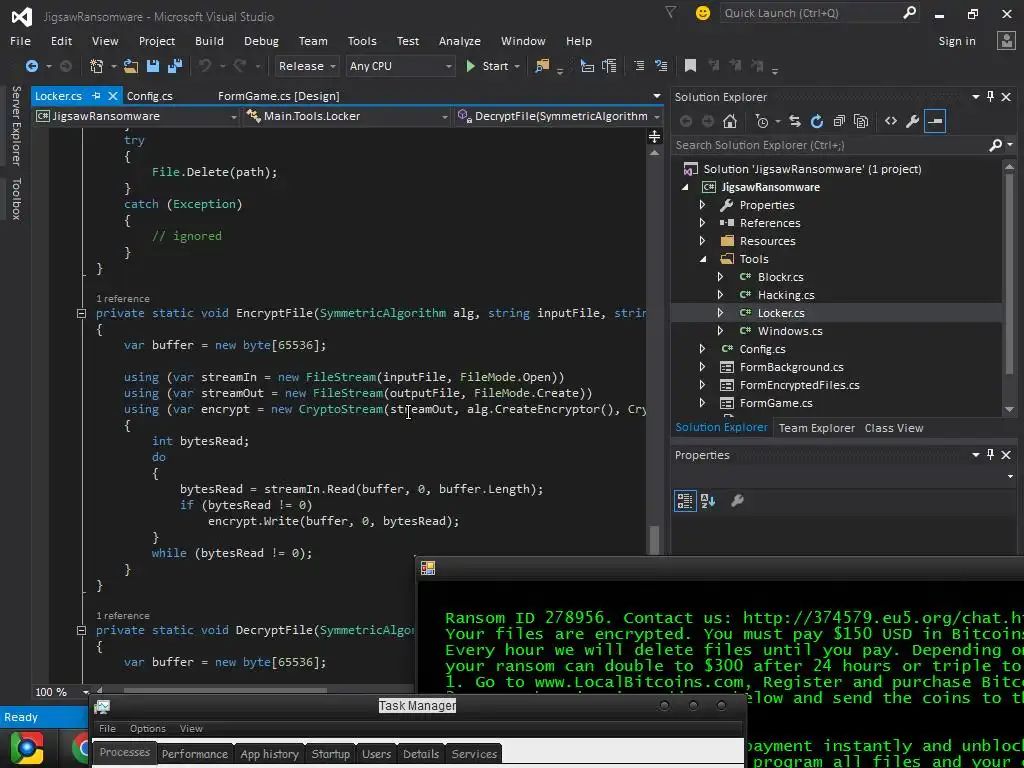Open a file with the folder icon
The image size is (1024, 768).
(131, 66)
